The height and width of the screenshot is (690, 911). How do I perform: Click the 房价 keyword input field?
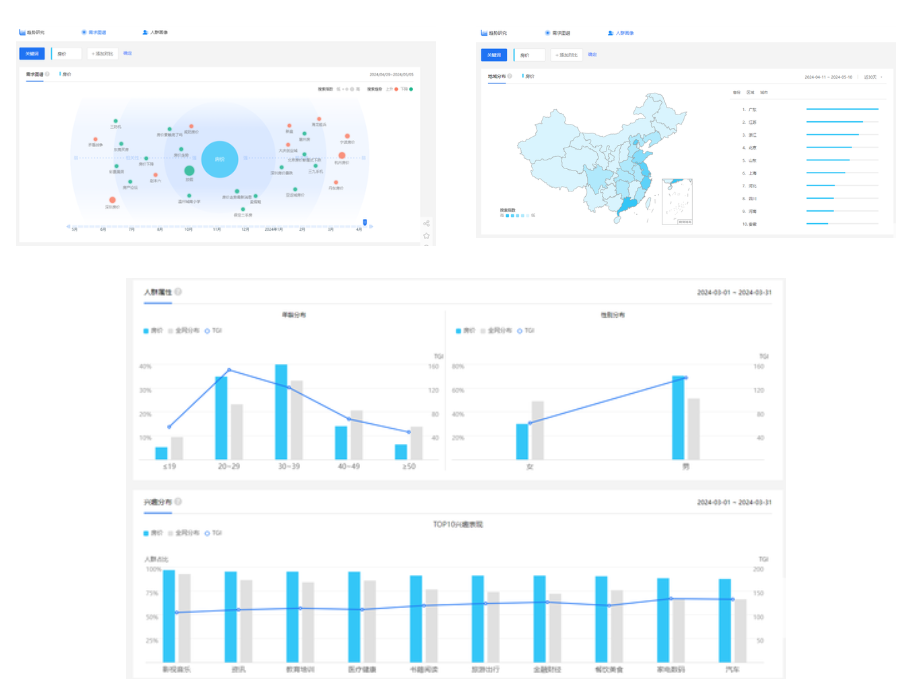(x=66, y=53)
